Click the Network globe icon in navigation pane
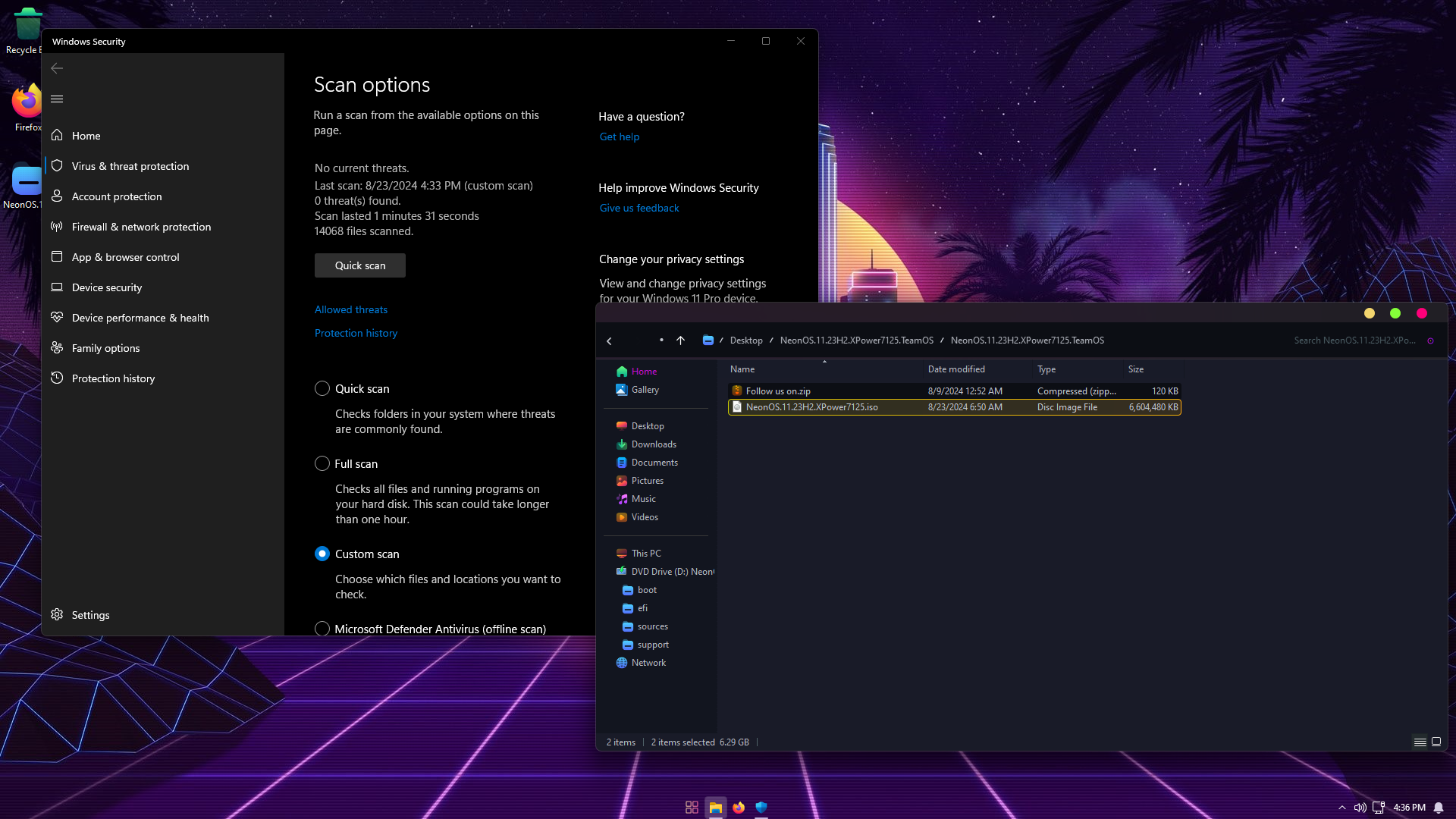This screenshot has height=819, width=1456. [x=622, y=663]
